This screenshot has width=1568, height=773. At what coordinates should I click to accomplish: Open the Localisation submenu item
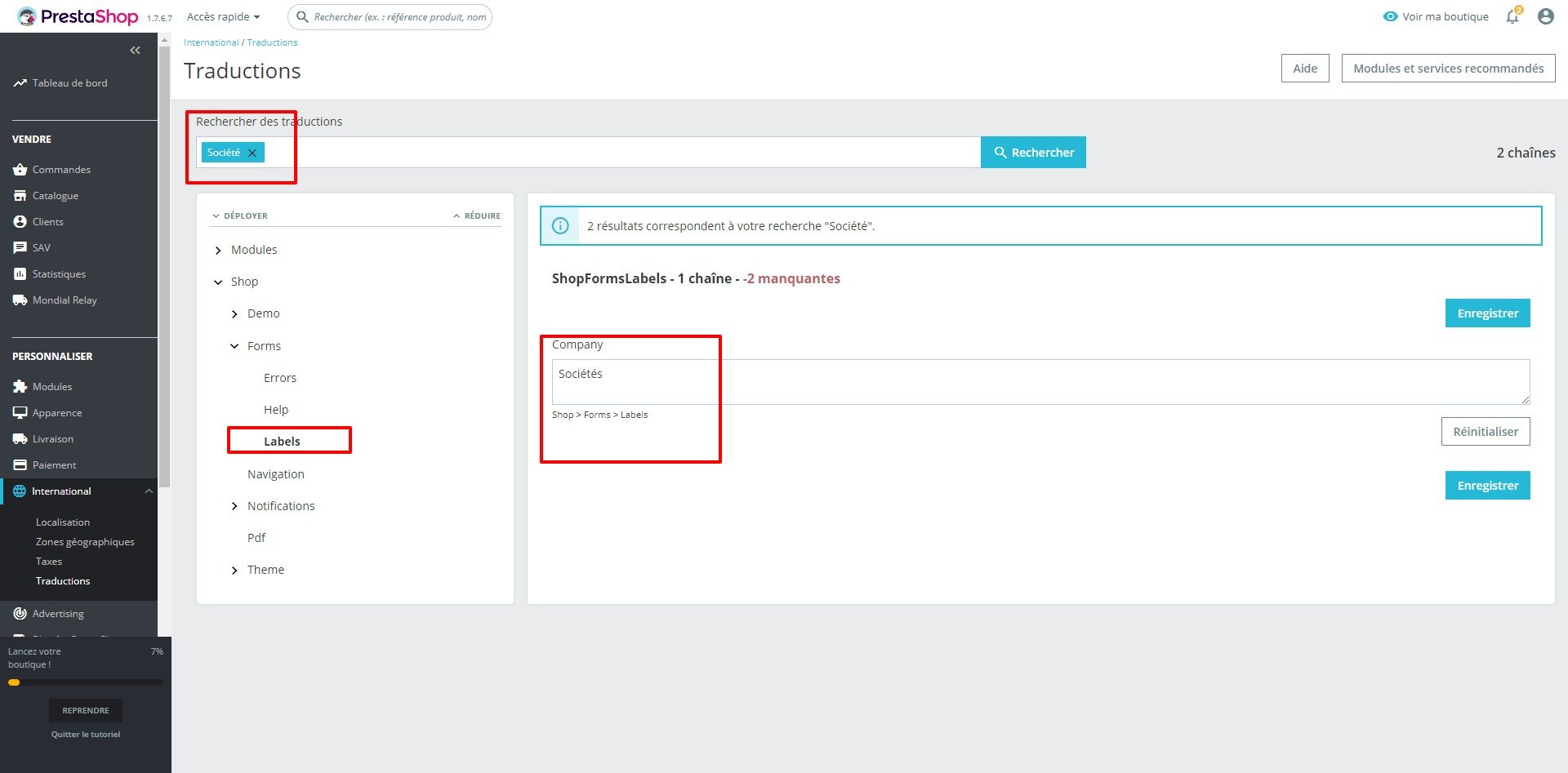[x=63, y=522]
